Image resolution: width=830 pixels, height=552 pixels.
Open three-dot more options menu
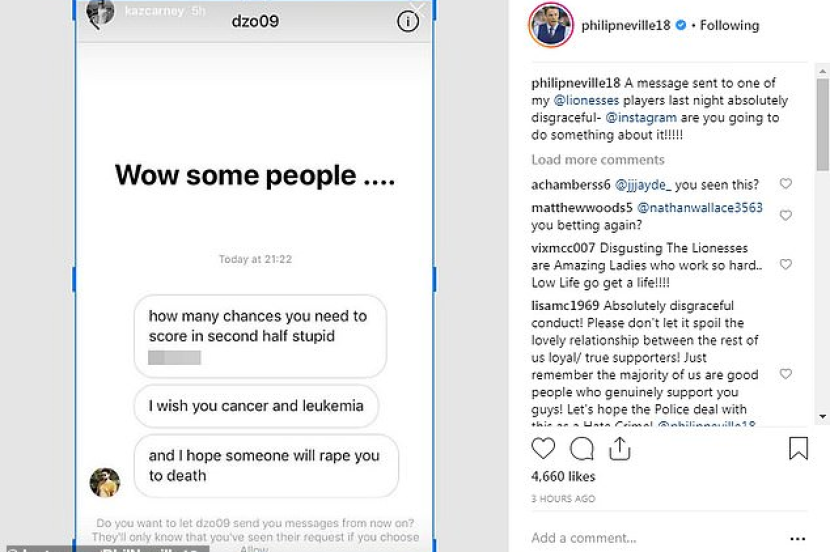[x=797, y=538]
